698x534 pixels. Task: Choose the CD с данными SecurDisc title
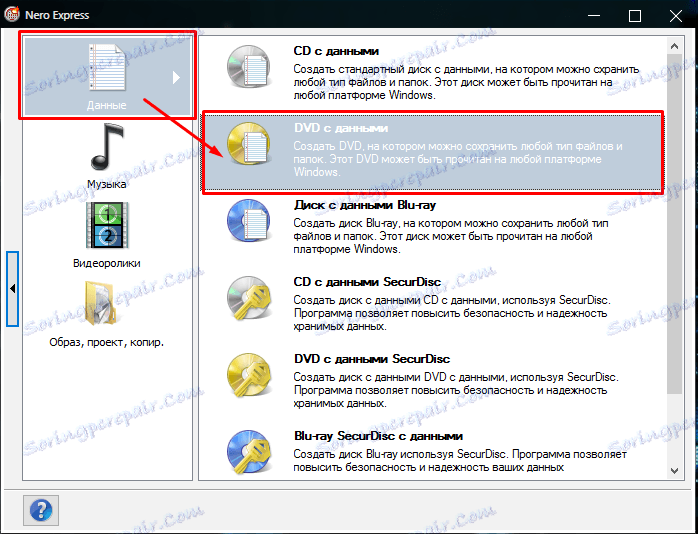(x=367, y=282)
